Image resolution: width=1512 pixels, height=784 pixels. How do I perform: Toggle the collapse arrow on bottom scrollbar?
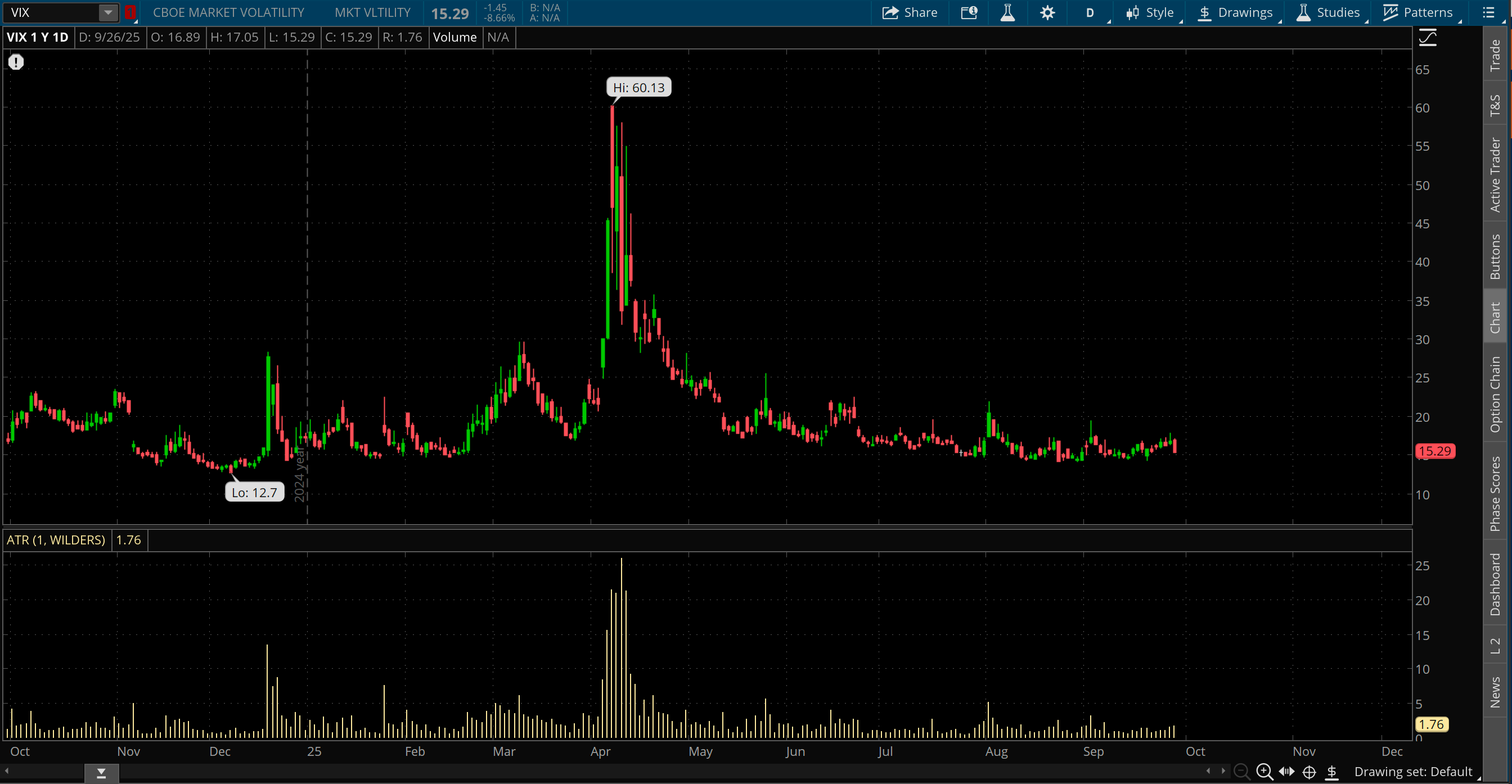(x=101, y=773)
